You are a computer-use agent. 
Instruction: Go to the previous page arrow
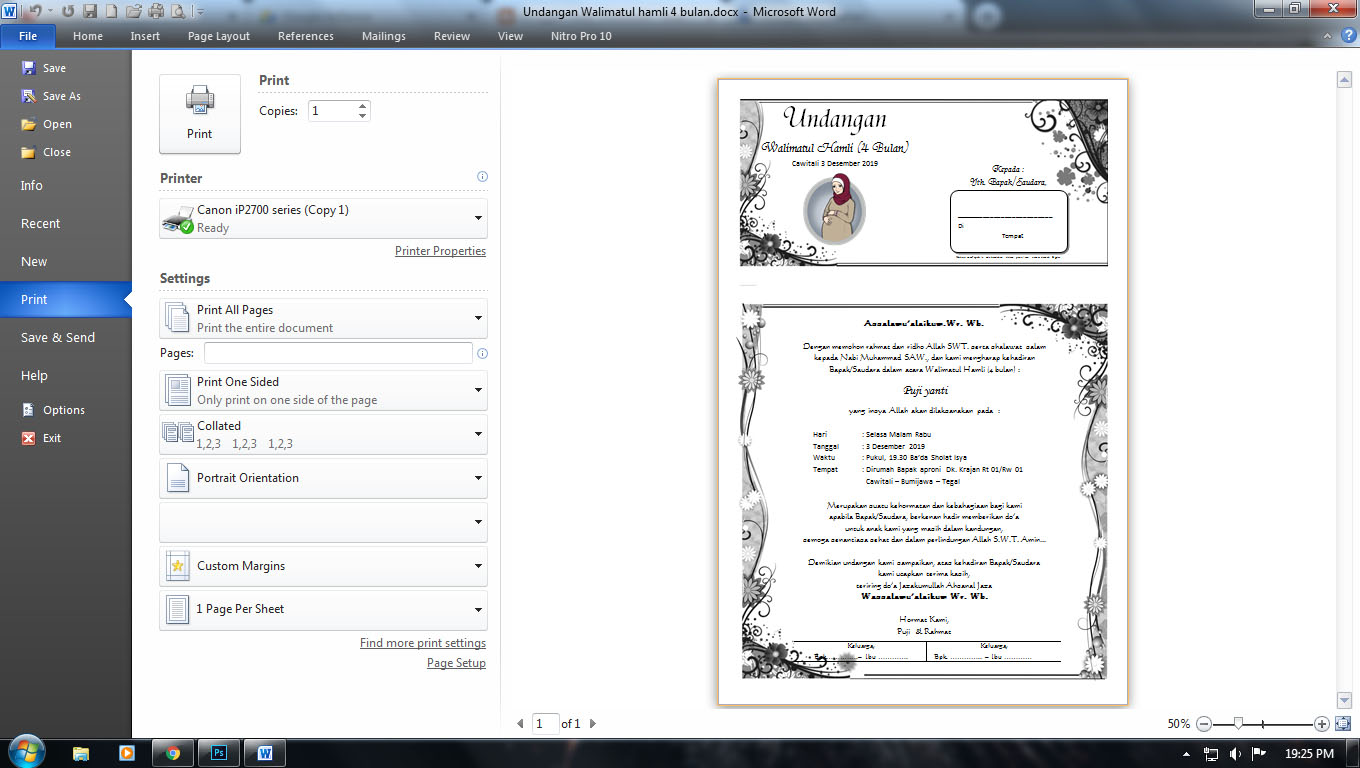520,723
